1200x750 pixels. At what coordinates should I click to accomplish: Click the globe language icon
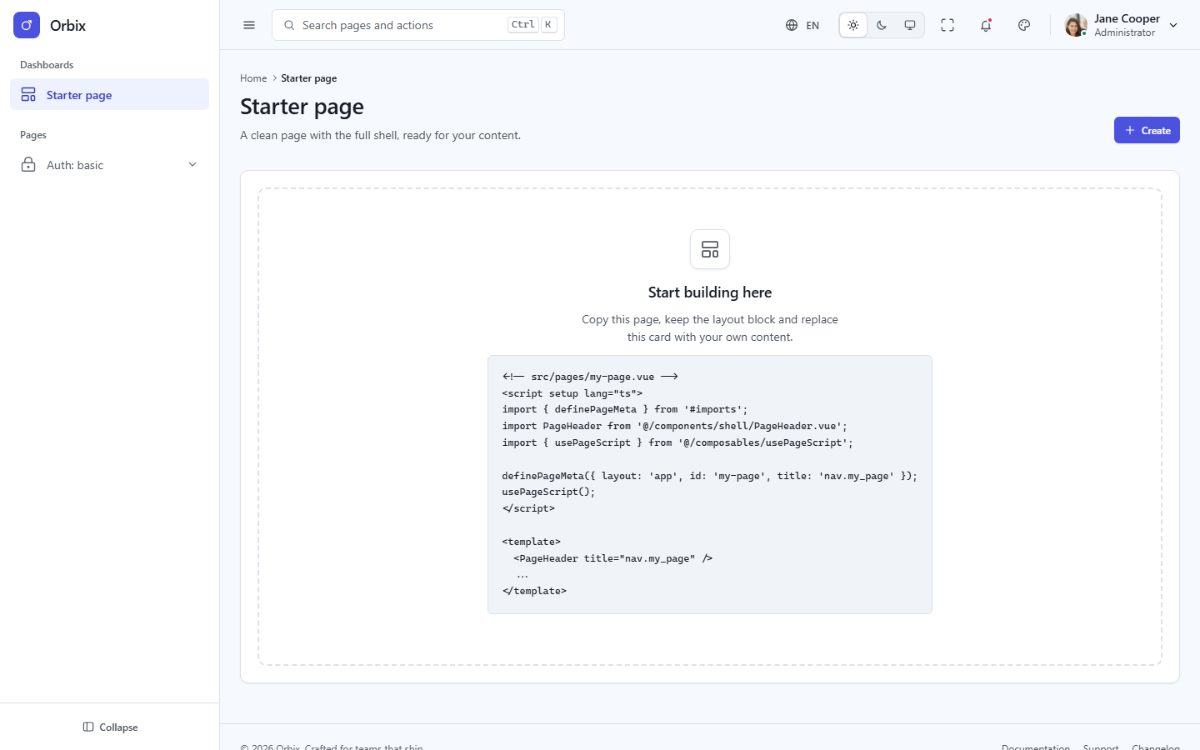[x=792, y=25]
